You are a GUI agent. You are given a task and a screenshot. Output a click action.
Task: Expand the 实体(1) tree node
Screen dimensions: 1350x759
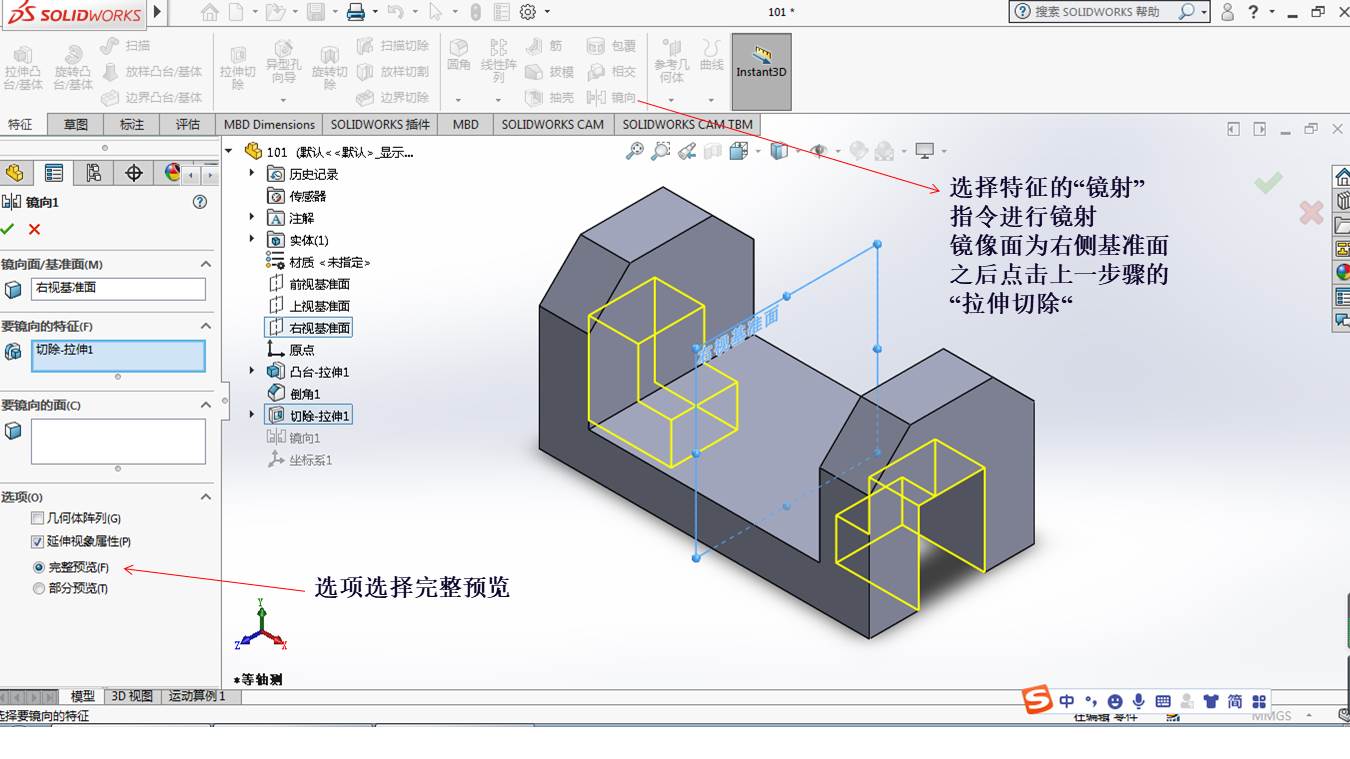[x=252, y=239]
